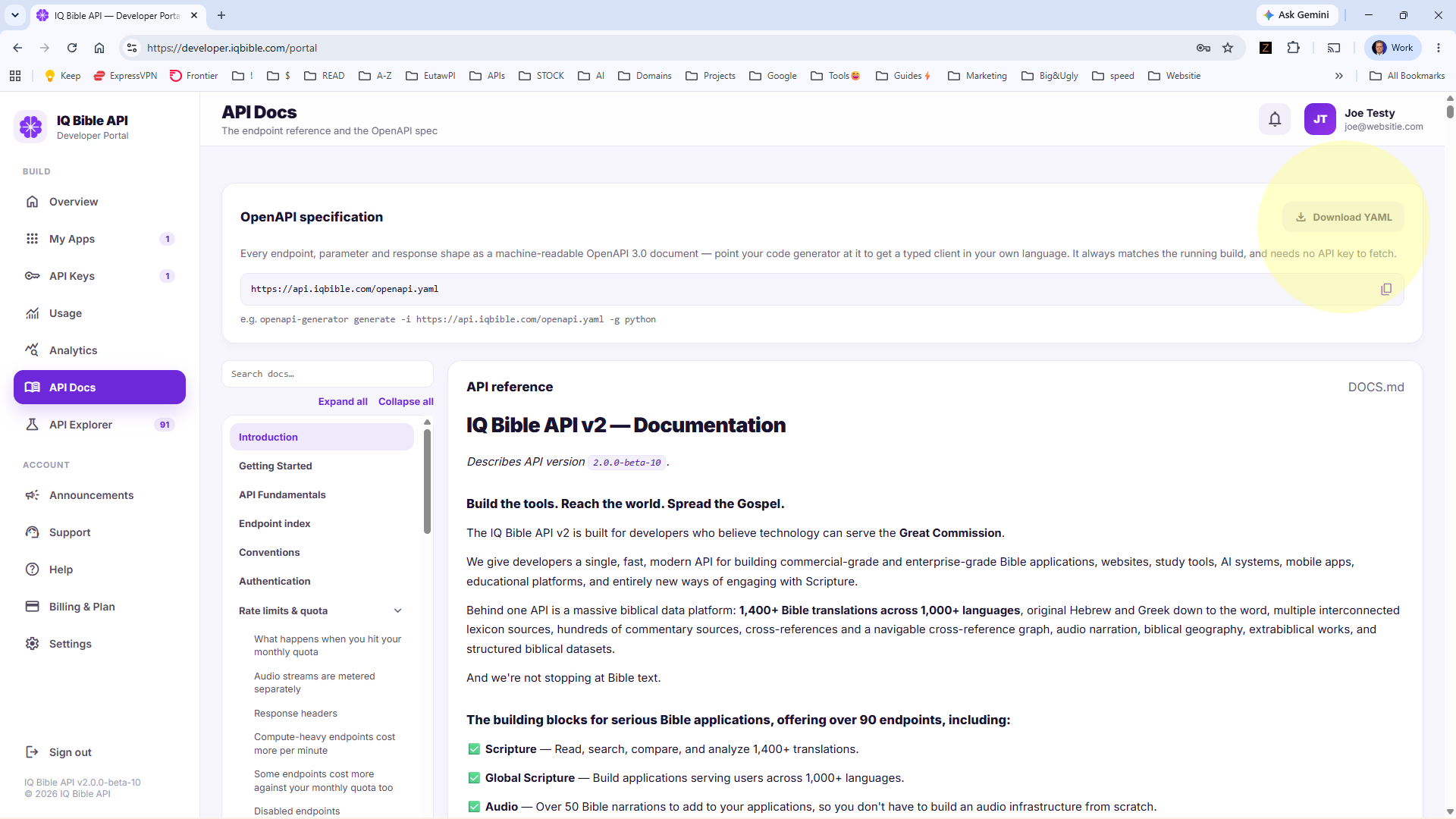Open a new browser tab

(221, 15)
